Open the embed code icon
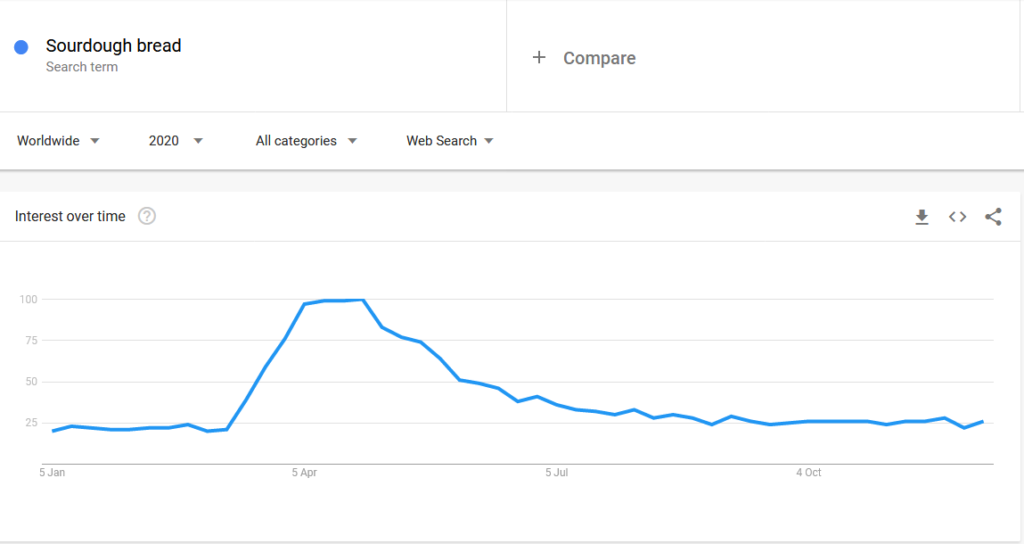 (x=958, y=217)
